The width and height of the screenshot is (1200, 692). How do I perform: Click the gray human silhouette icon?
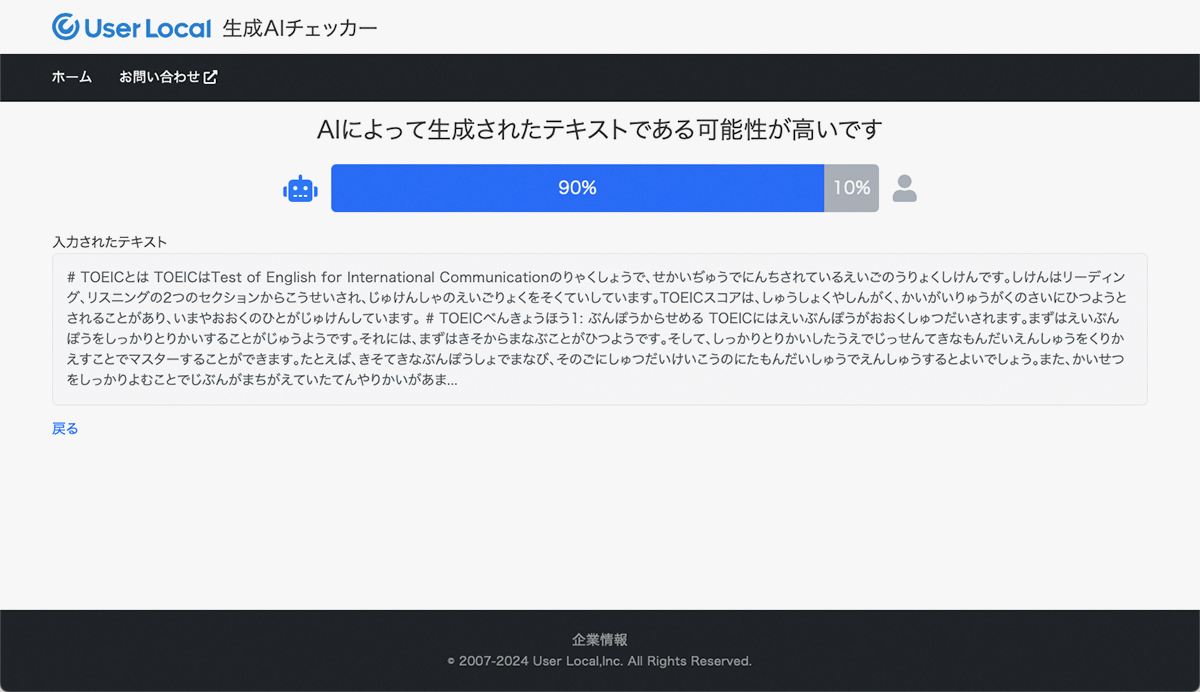tap(904, 188)
